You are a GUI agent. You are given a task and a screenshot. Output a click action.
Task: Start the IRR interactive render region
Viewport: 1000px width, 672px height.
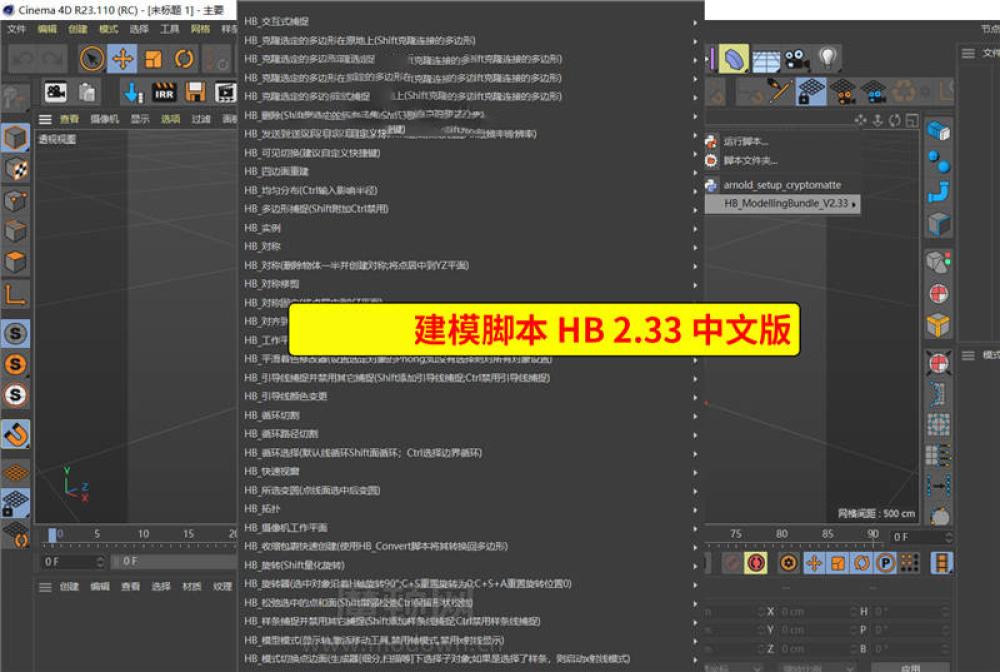coord(164,93)
